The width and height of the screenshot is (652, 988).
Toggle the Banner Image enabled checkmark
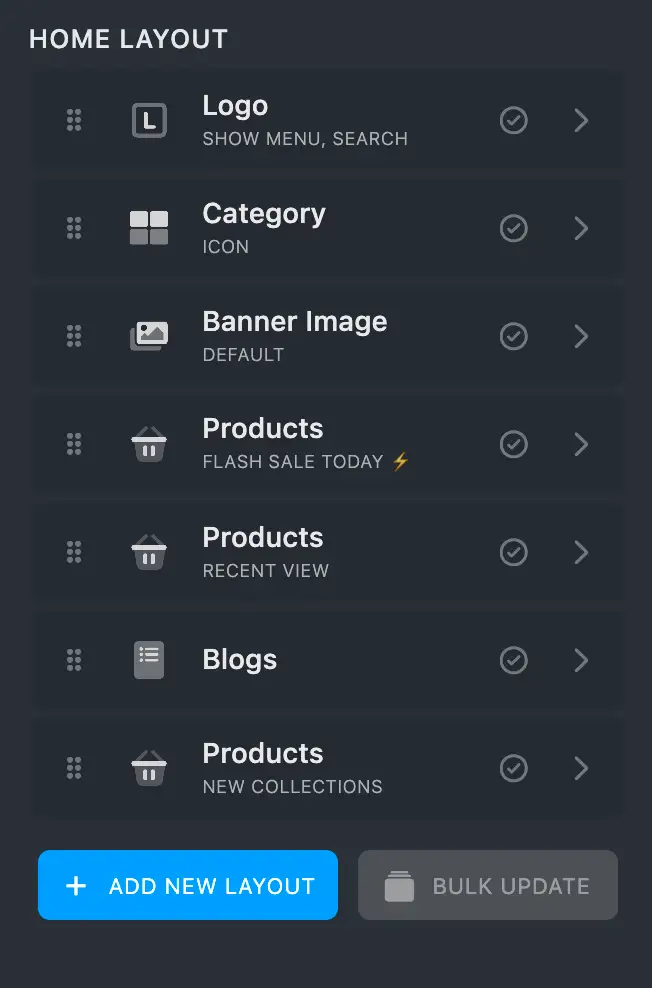tap(514, 336)
